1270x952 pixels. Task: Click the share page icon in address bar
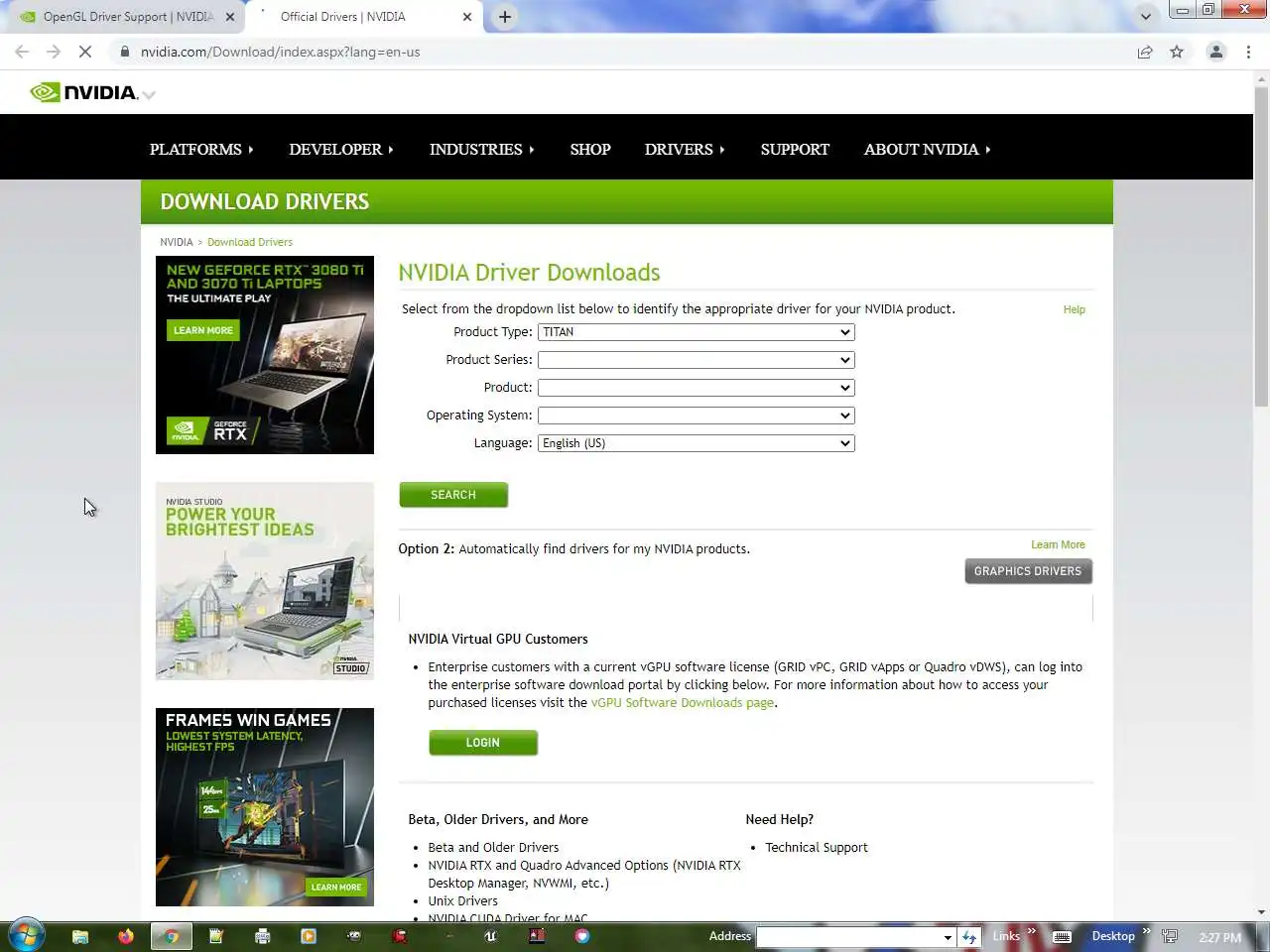tap(1145, 52)
